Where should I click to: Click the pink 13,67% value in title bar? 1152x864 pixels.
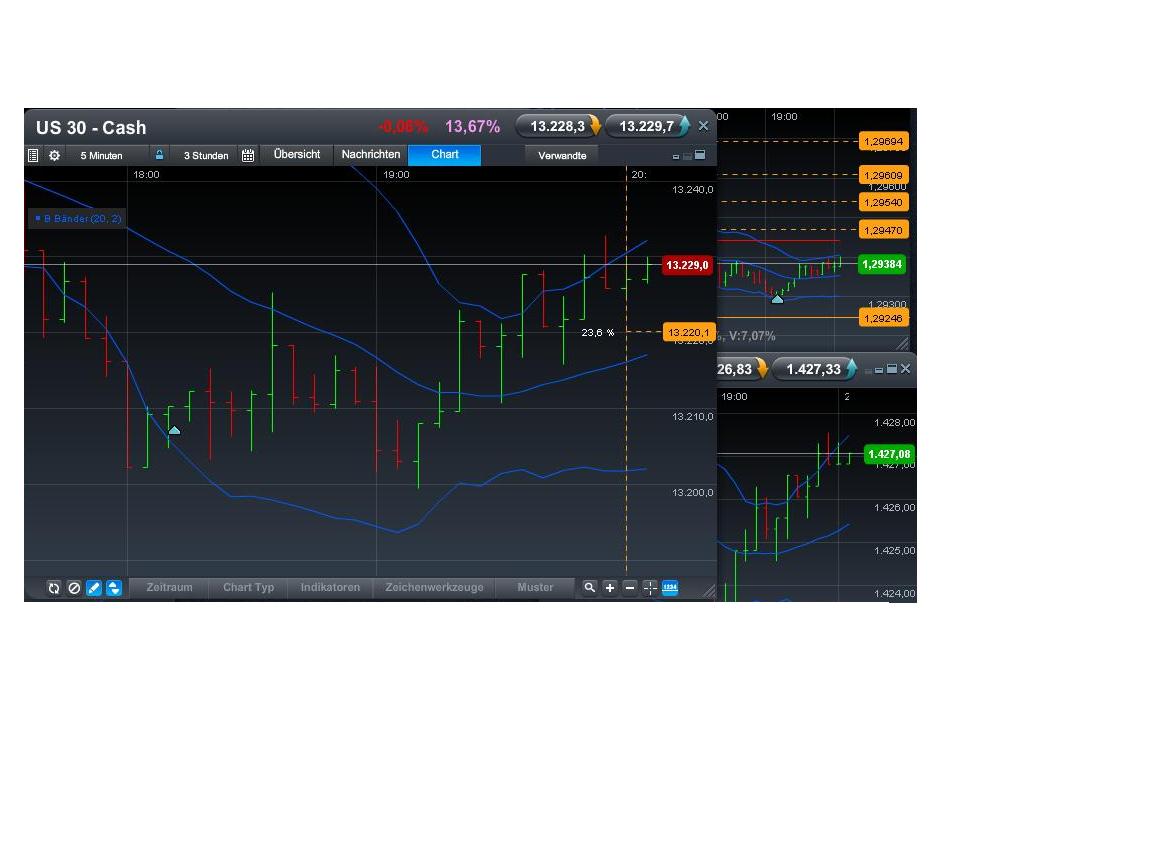[x=472, y=126]
